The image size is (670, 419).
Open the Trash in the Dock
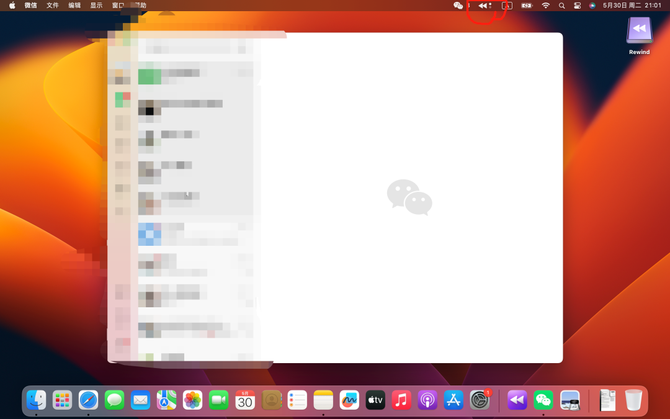tap(633, 400)
